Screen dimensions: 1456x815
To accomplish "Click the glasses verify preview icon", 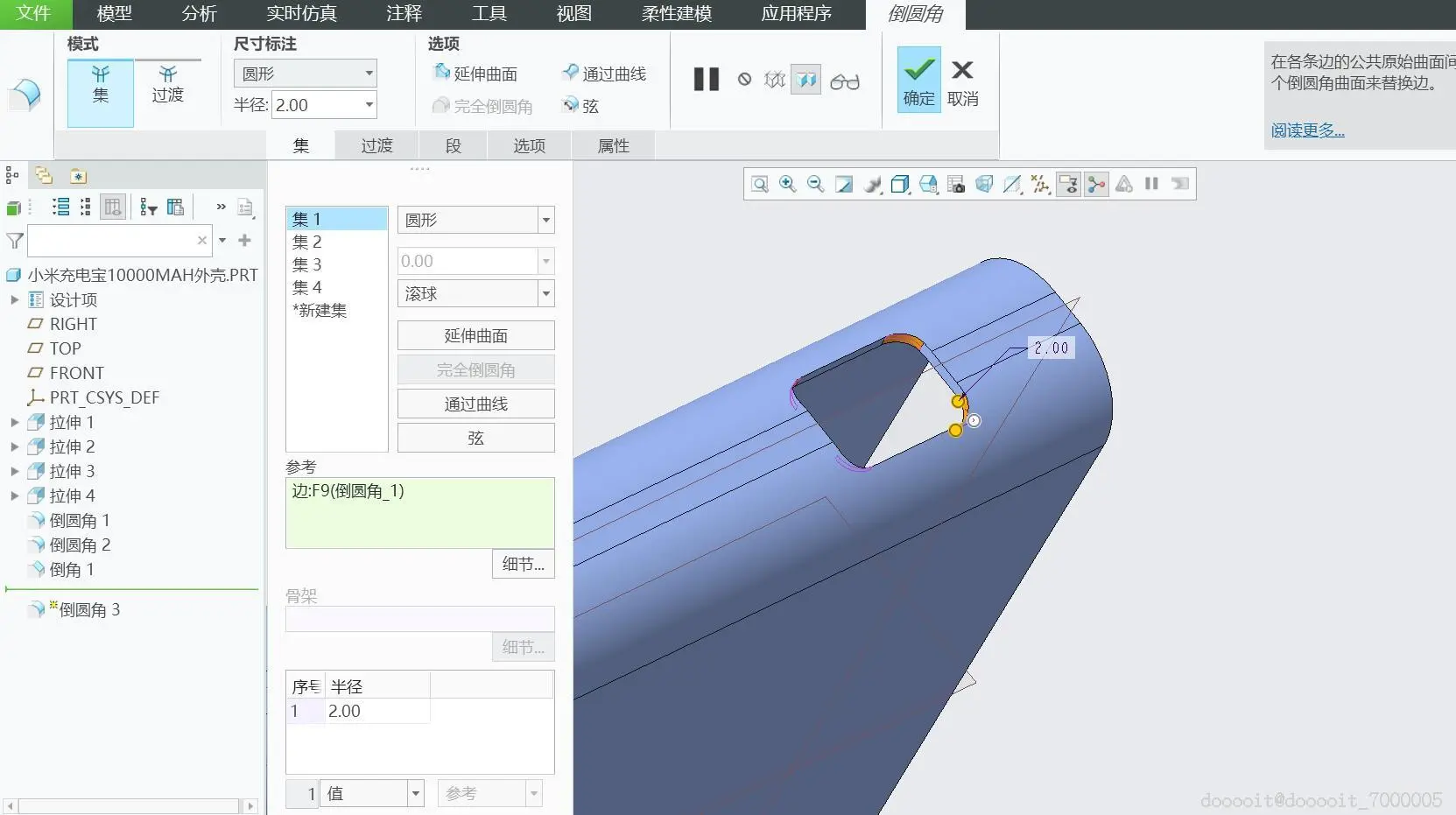I will [x=844, y=81].
